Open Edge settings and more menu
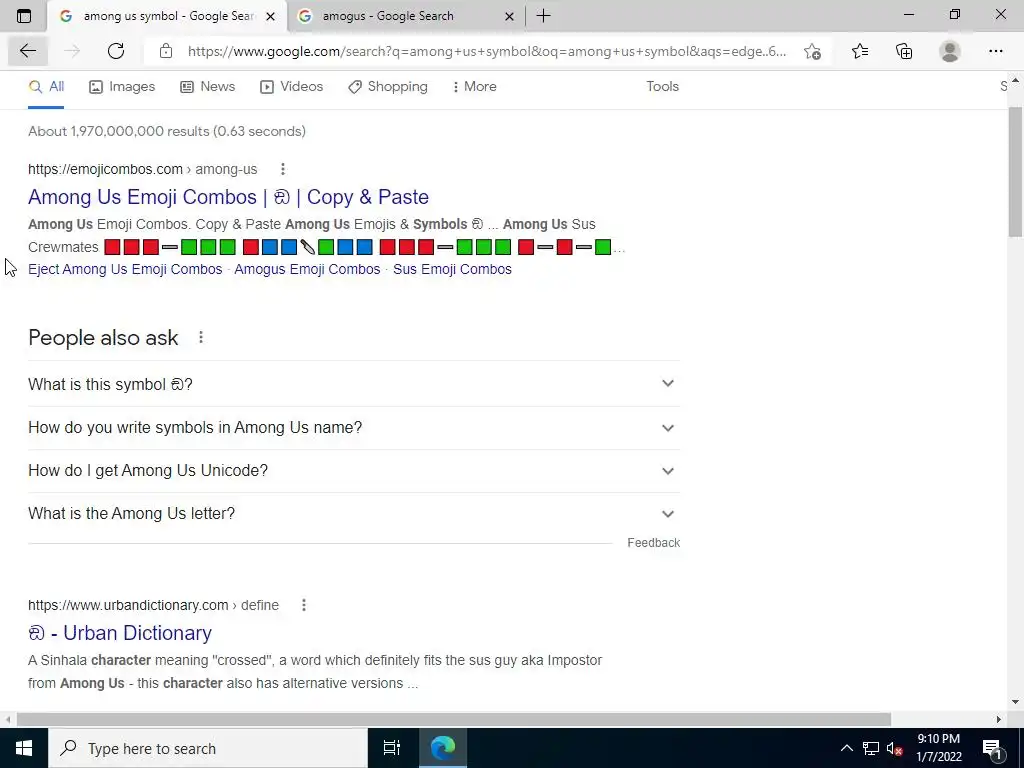This screenshot has height=768, width=1024. click(995, 51)
